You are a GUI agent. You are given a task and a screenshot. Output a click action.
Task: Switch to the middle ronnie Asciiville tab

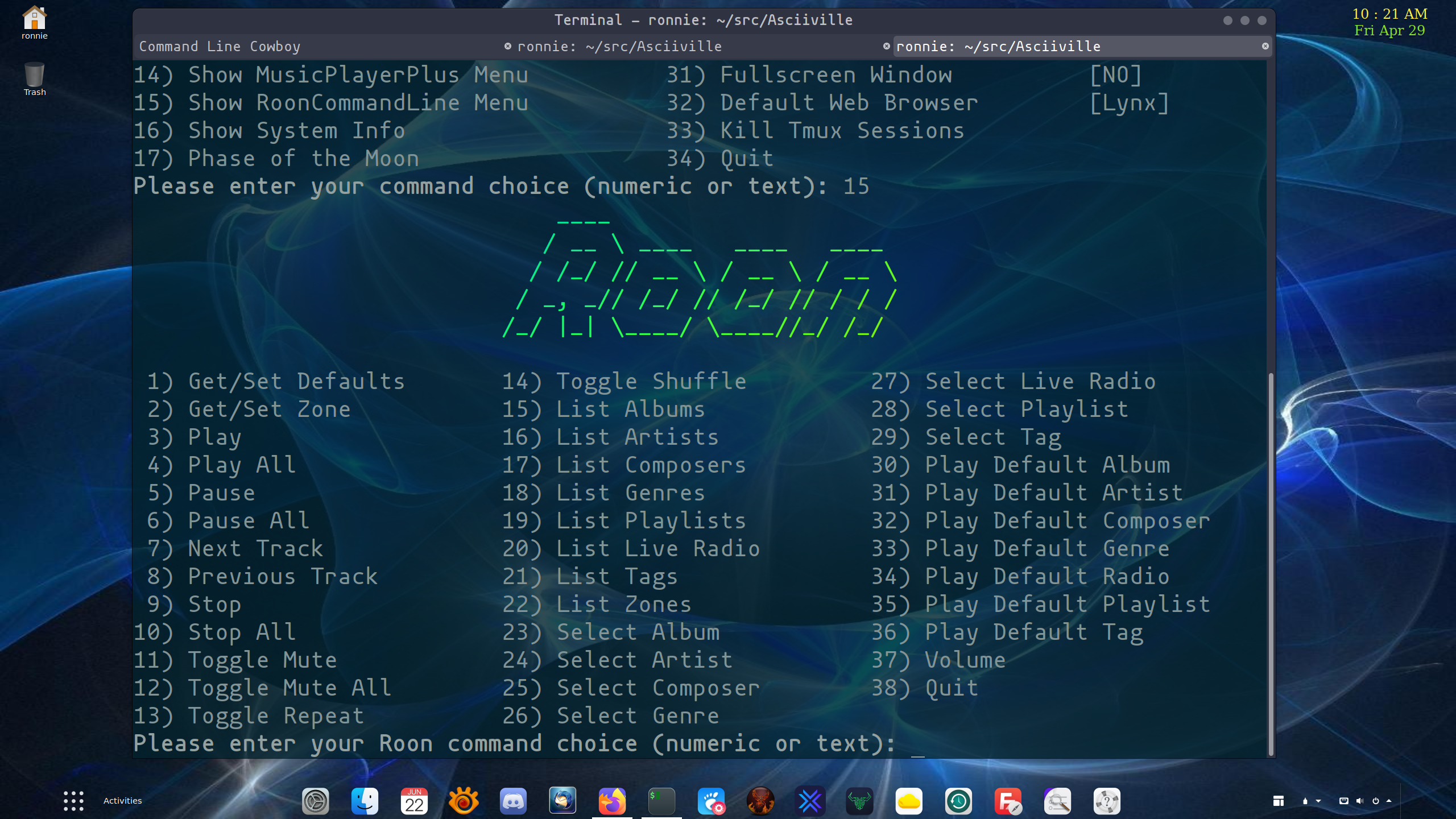pos(619,47)
